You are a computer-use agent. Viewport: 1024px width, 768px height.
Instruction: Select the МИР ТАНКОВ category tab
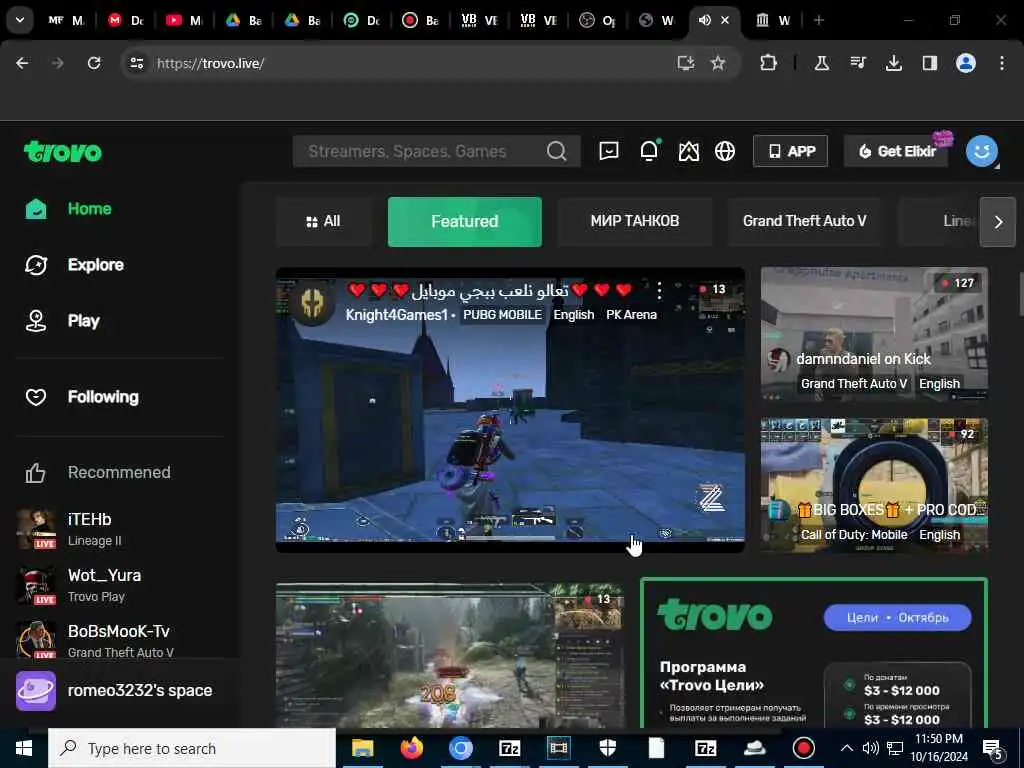(635, 221)
